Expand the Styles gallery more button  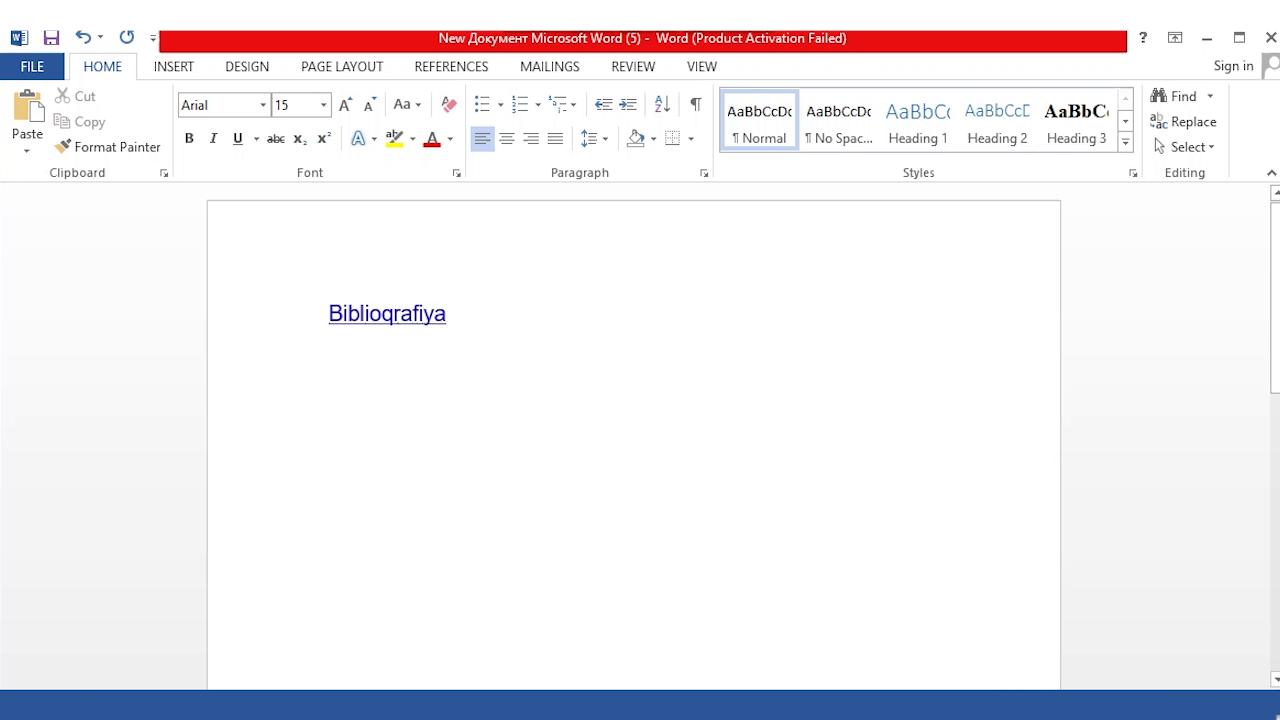coord(1125,143)
